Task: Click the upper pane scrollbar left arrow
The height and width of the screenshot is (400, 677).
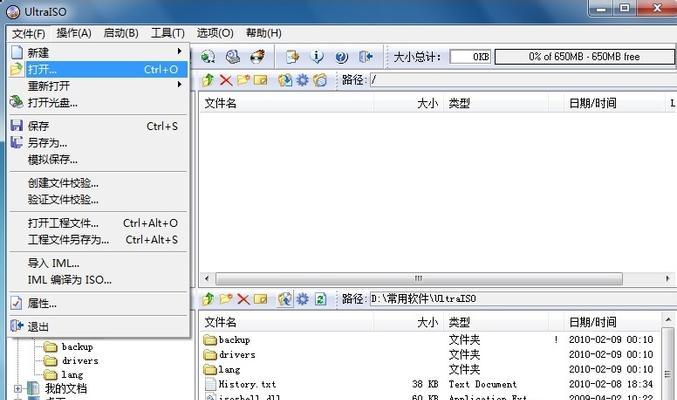Action: click(x=207, y=279)
